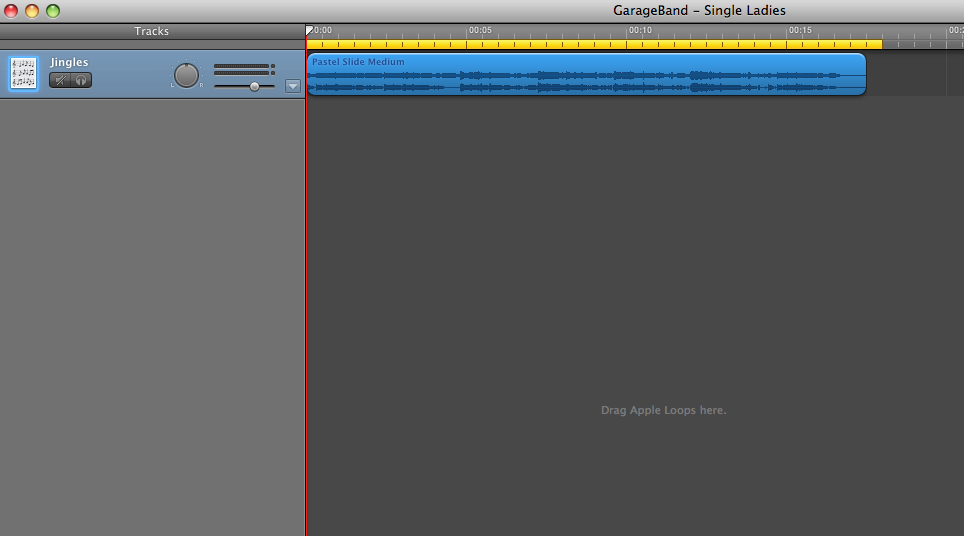
Task: Click the yellow minimize window button
Action: point(32,11)
